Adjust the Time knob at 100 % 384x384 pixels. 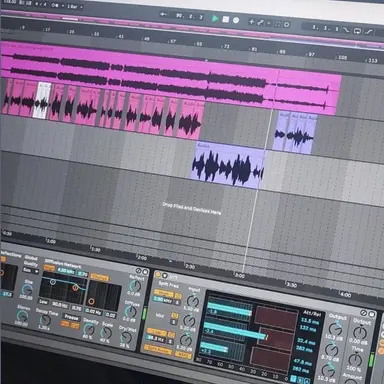pyautogui.click(x=355, y=359)
